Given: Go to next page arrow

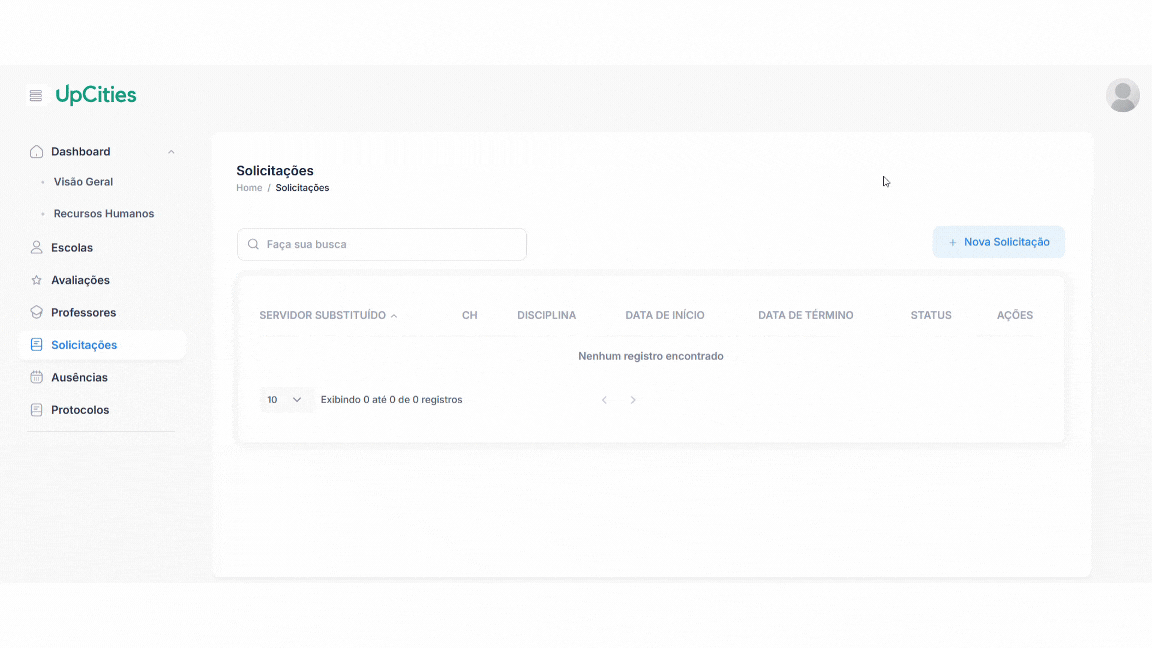Looking at the screenshot, I should [x=633, y=400].
